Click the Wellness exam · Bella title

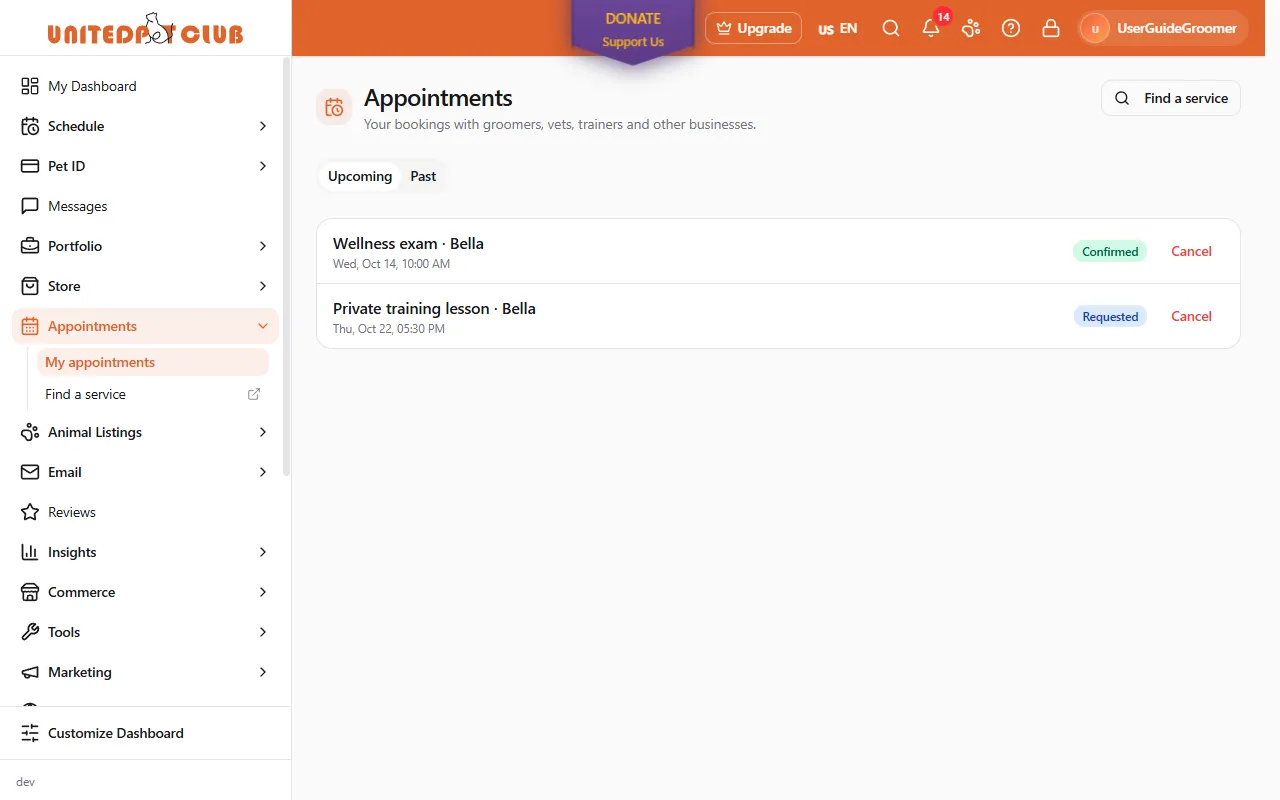click(408, 243)
